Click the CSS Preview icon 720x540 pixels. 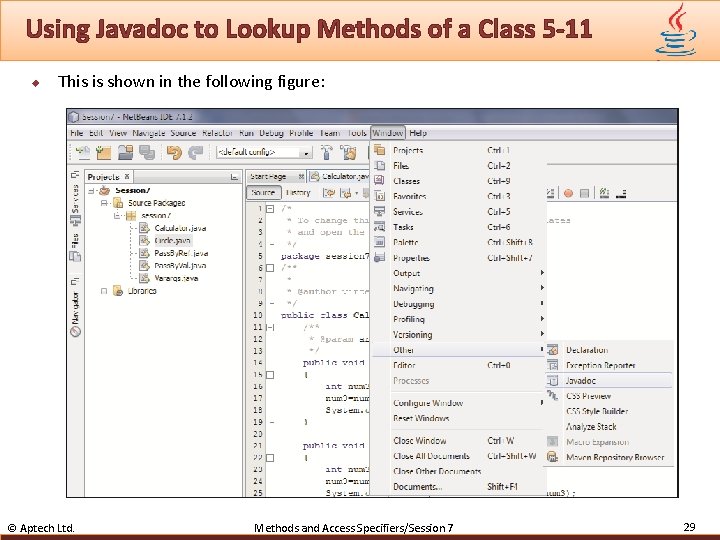click(x=552, y=395)
